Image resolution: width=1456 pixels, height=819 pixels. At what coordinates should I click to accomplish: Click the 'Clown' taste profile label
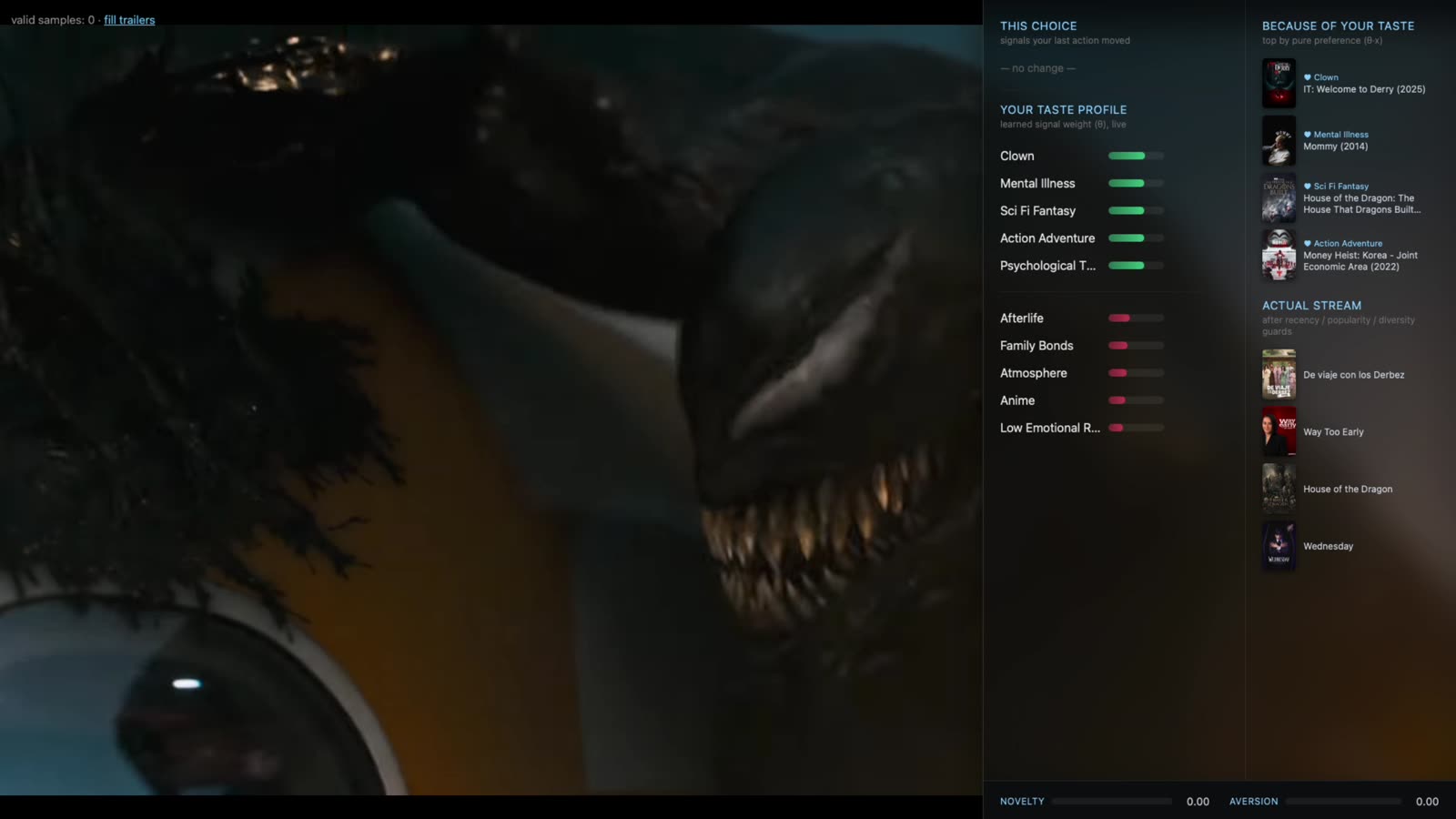pyautogui.click(x=1017, y=157)
